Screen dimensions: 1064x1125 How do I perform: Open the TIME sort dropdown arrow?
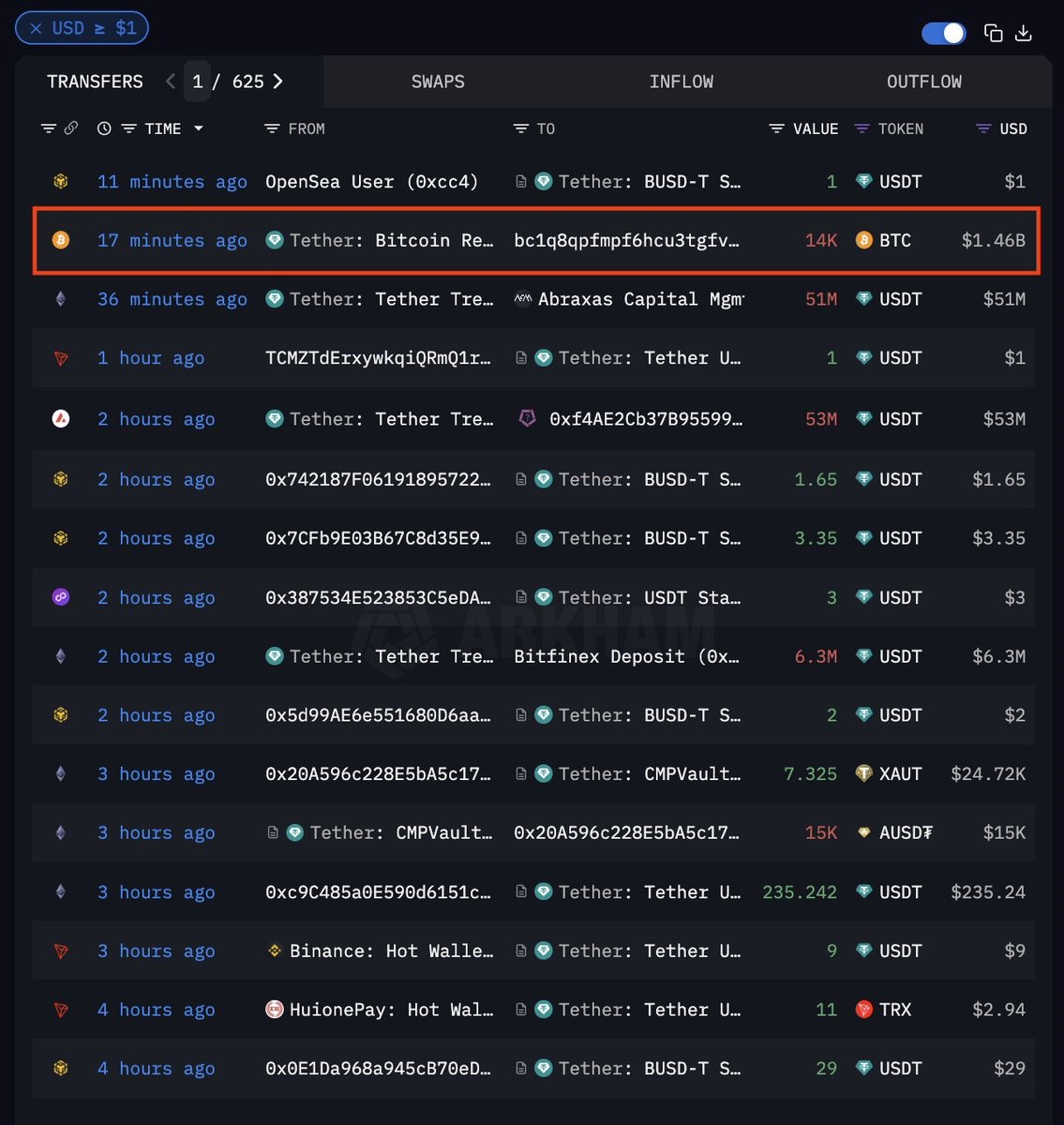(x=199, y=128)
